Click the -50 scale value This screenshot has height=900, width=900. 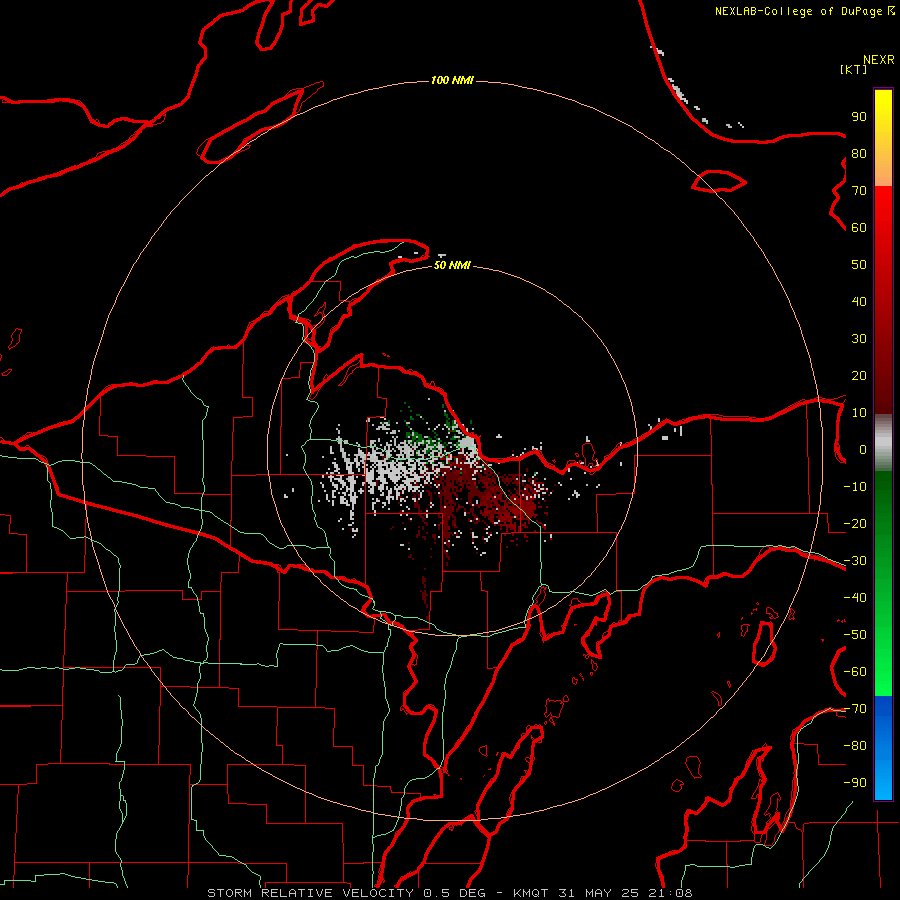pyautogui.click(x=855, y=635)
